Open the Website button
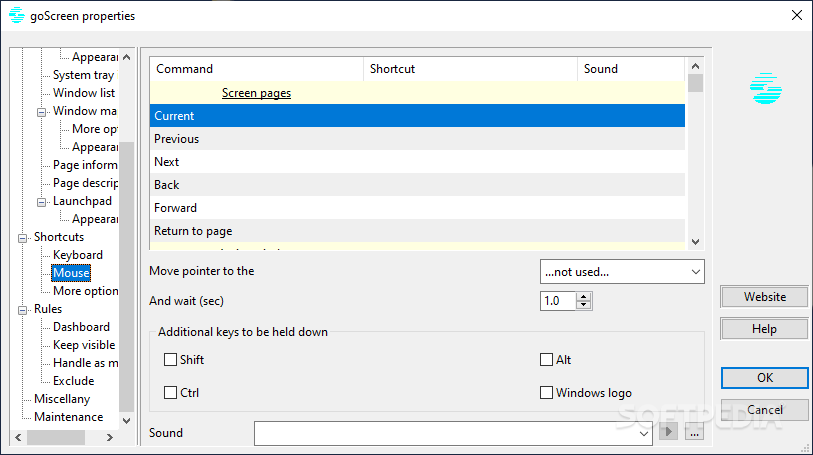The width and height of the screenshot is (813, 455). tap(764, 297)
